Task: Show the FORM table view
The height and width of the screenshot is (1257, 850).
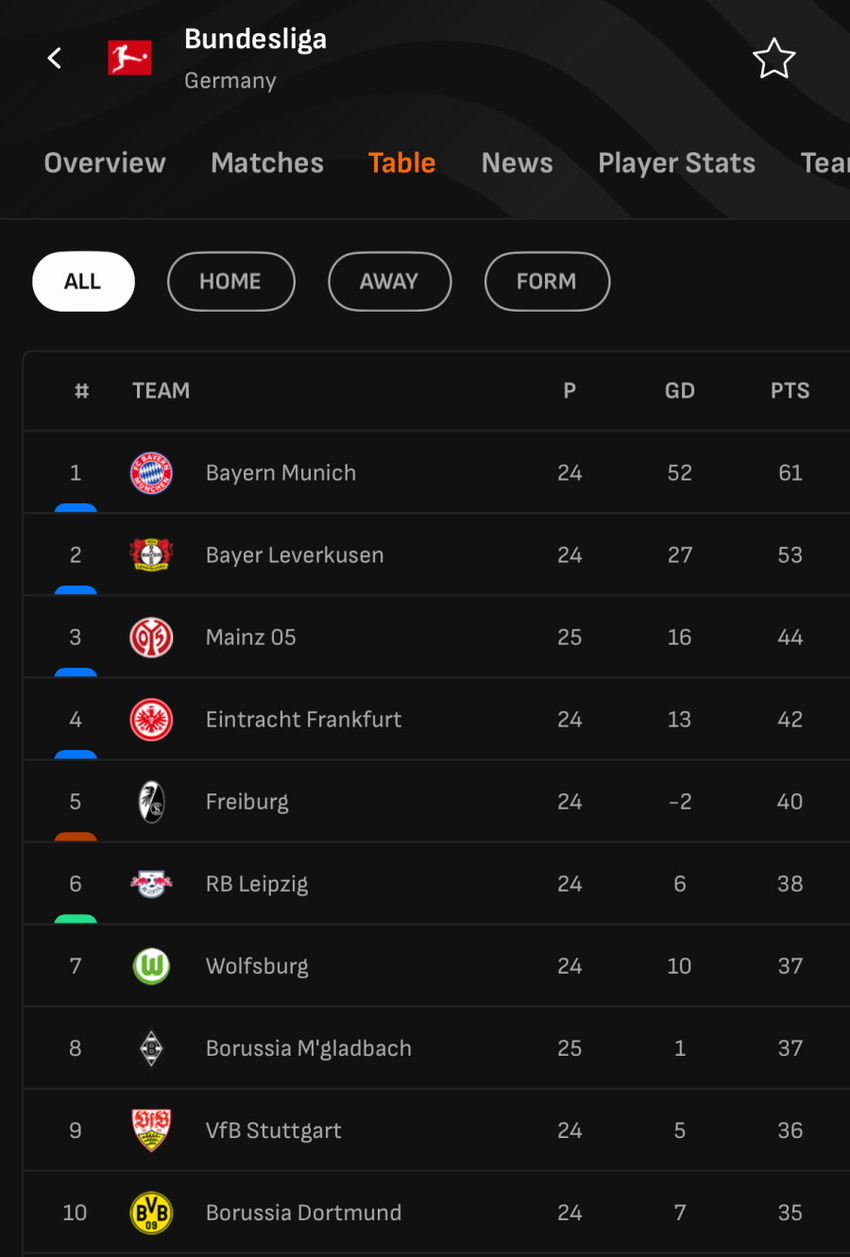Action: pyautogui.click(x=546, y=281)
